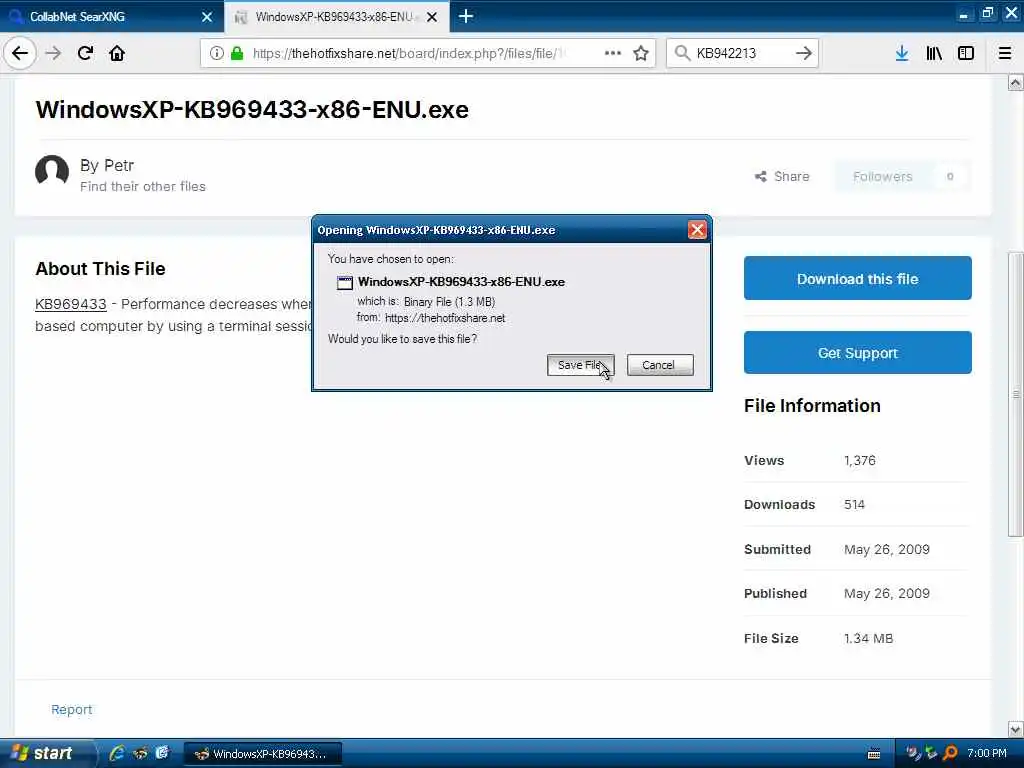Open the Firefox hamburger menu
Screen dimensions: 1024x768
point(1005,54)
